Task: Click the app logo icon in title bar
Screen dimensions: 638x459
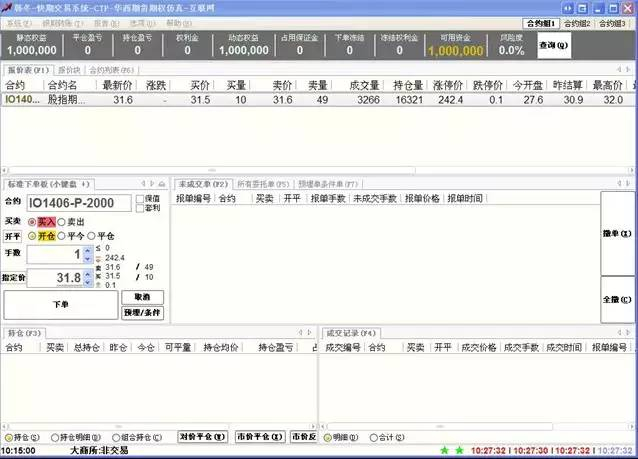Action: tap(6, 8)
